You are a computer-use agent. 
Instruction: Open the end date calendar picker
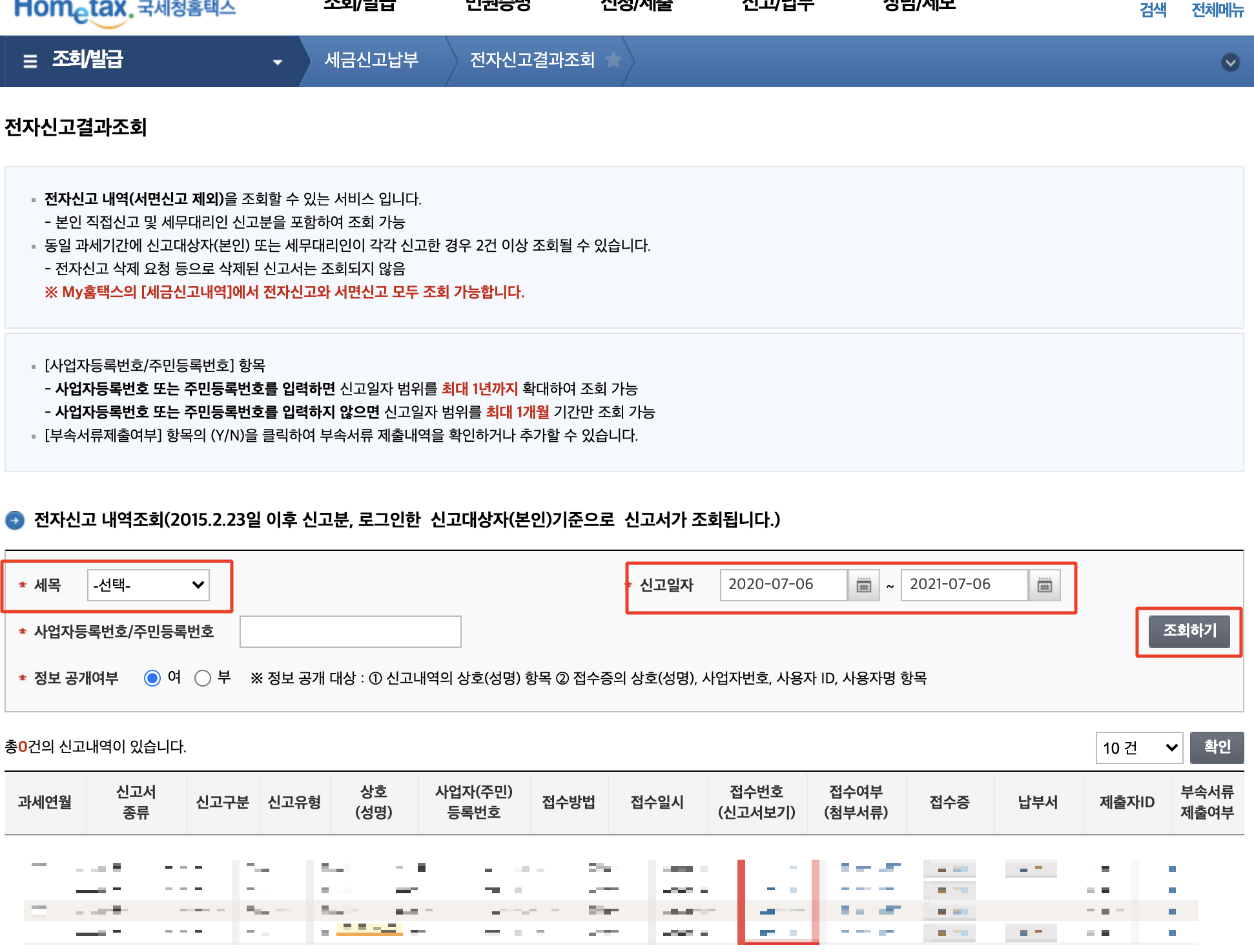1044,585
